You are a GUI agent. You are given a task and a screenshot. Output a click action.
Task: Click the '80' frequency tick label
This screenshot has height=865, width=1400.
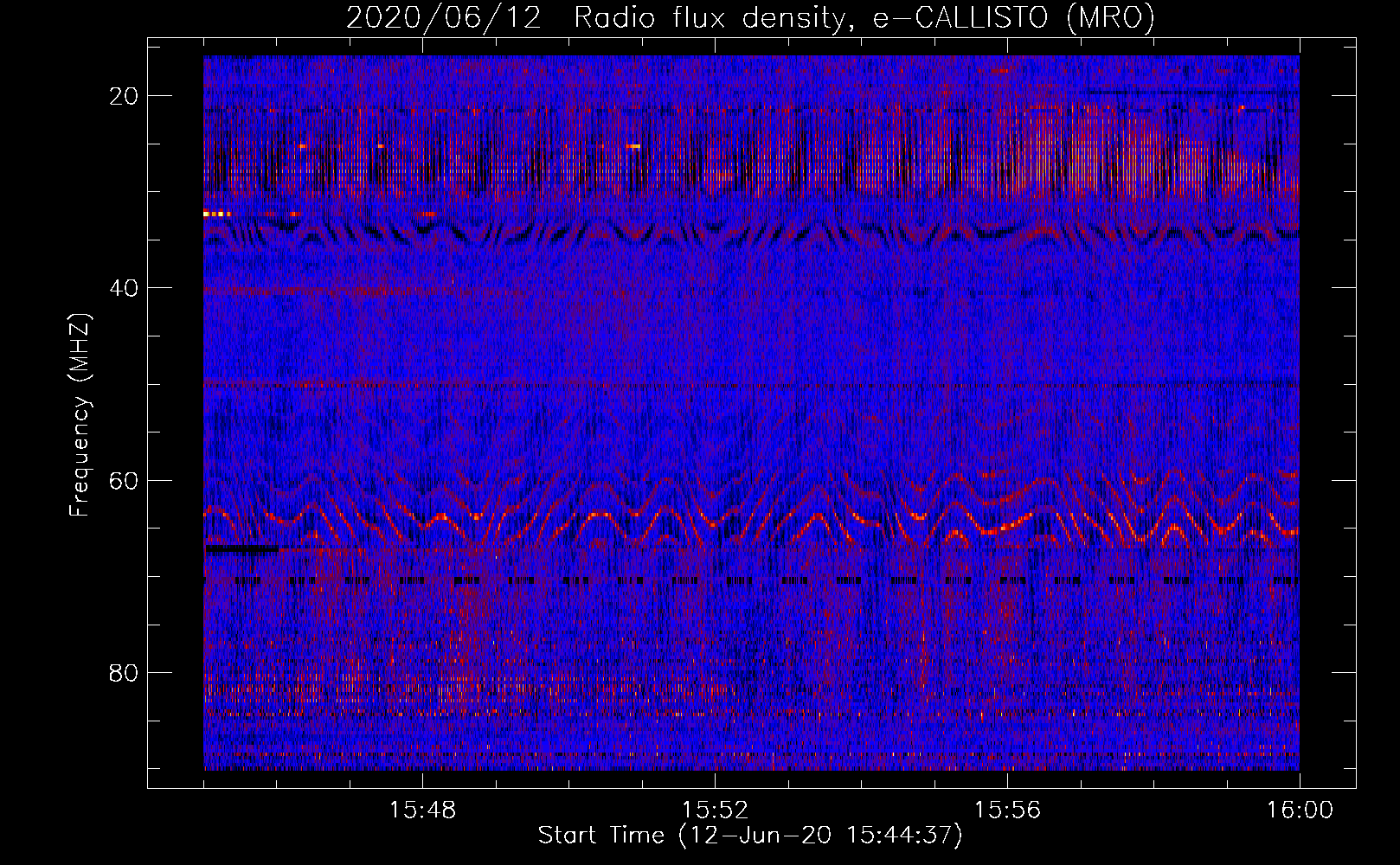tap(125, 673)
